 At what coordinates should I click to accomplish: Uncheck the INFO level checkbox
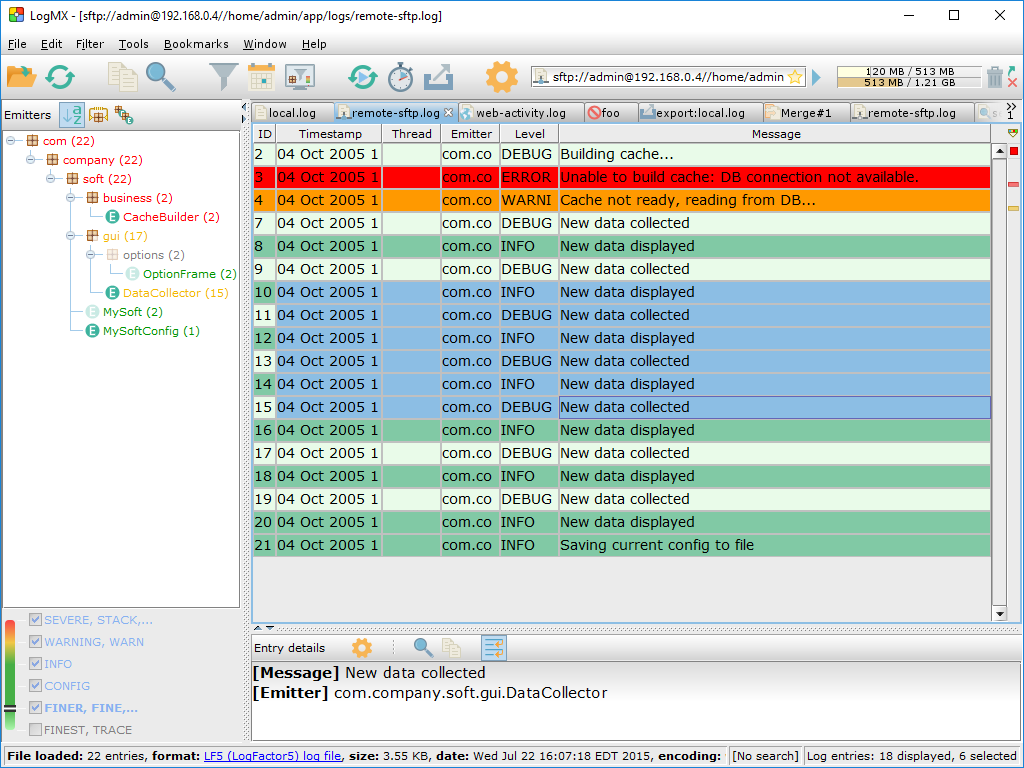36,664
